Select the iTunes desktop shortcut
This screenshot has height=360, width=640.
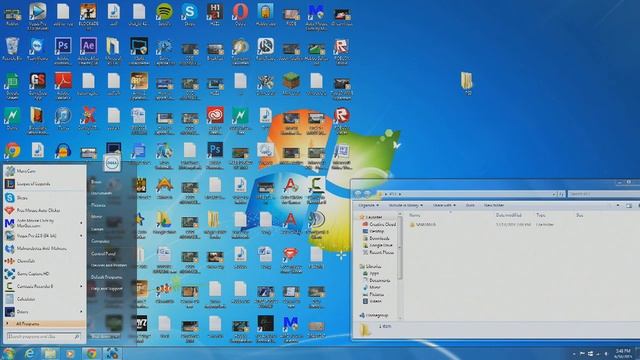(x=63, y=118)
